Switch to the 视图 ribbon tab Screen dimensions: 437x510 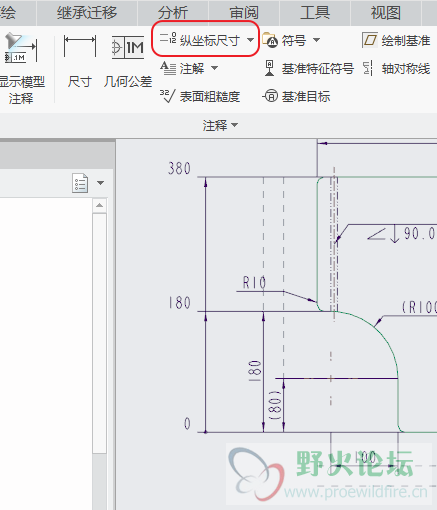click(386, 13)
